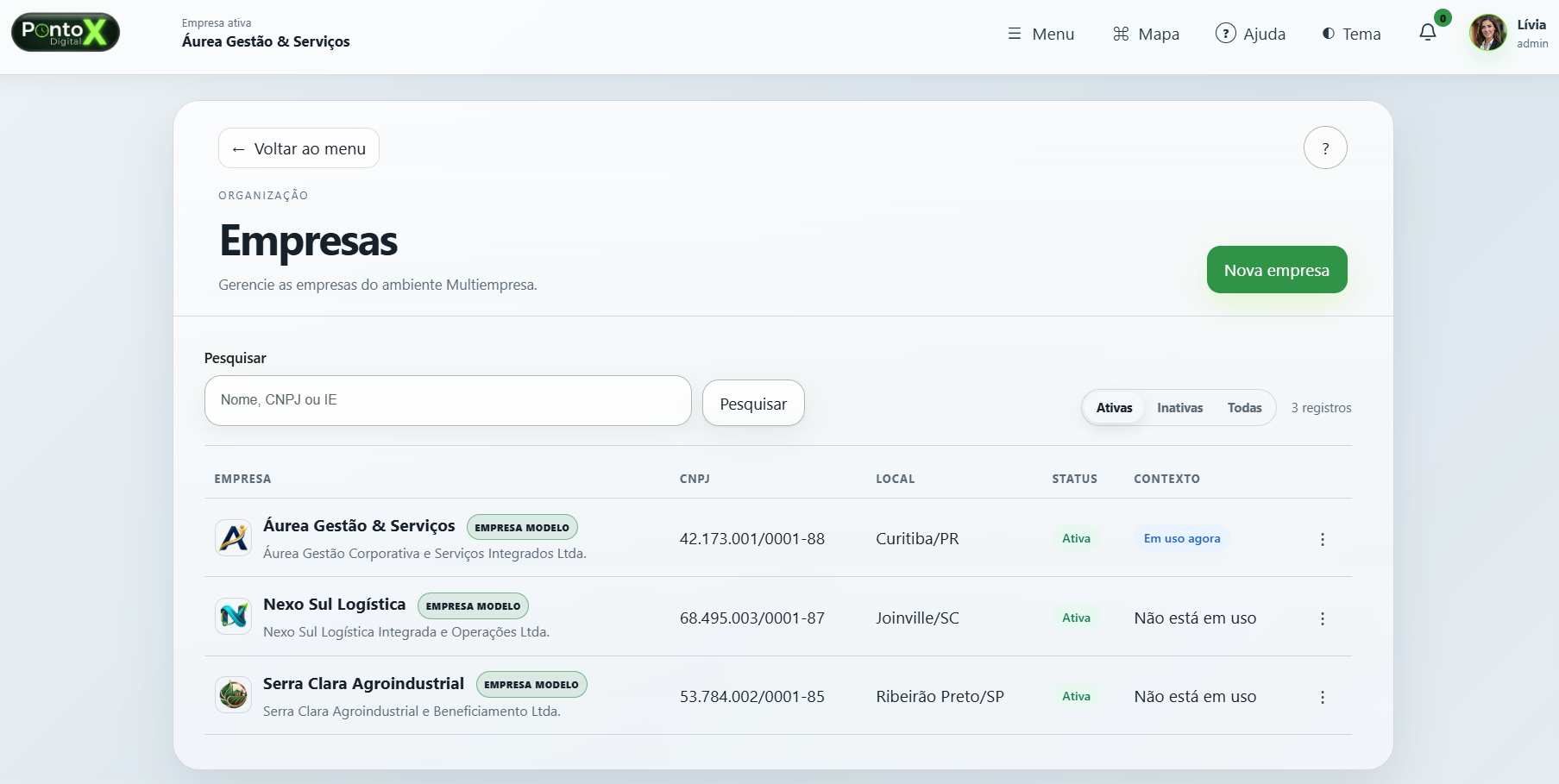Click the Ribeirão Preto/SP location cell

click(x=940, y=697)
